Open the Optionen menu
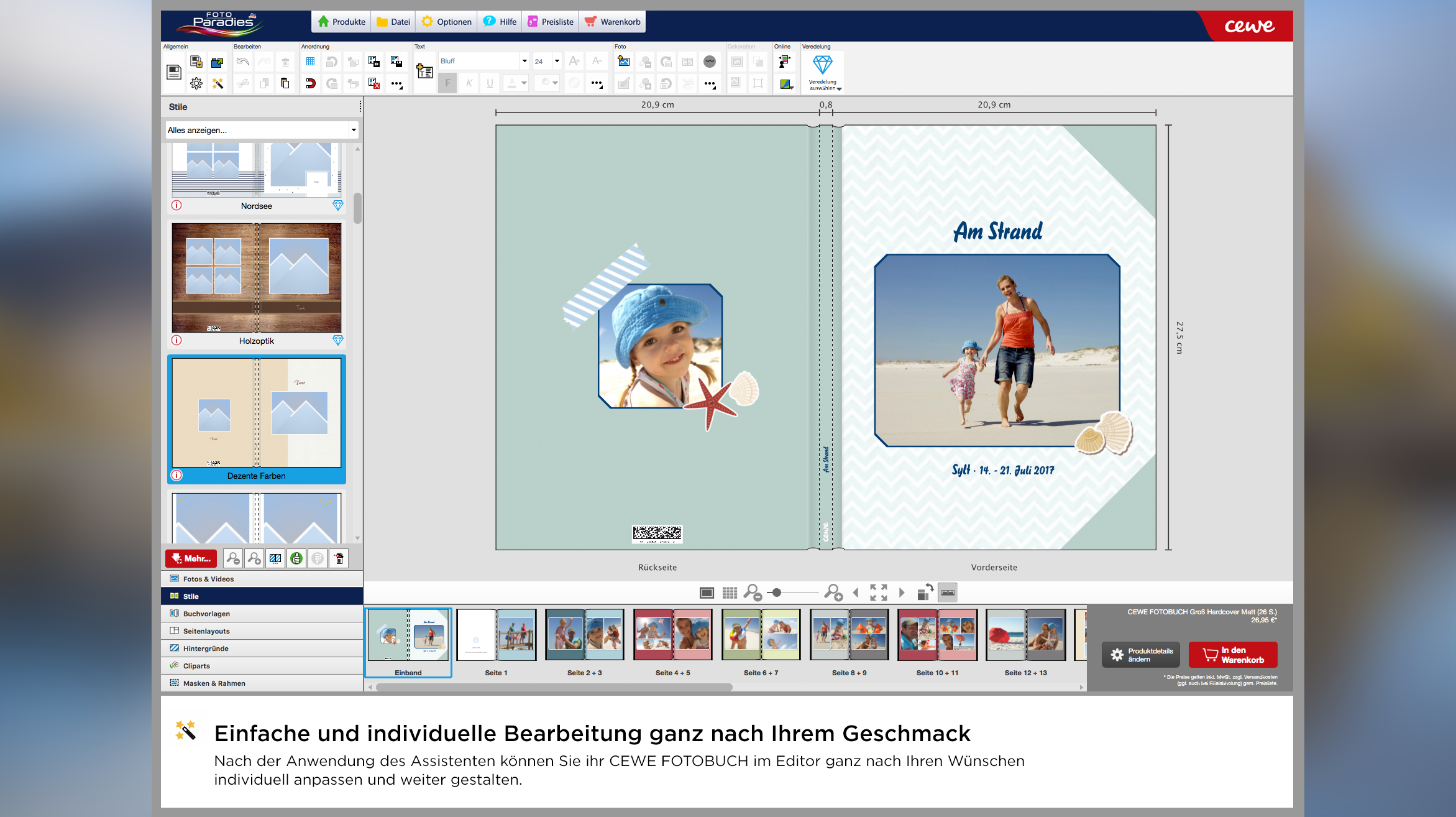Image resolution: width=1456 pixels, height=817 pixels. click(x=447, y=22)
